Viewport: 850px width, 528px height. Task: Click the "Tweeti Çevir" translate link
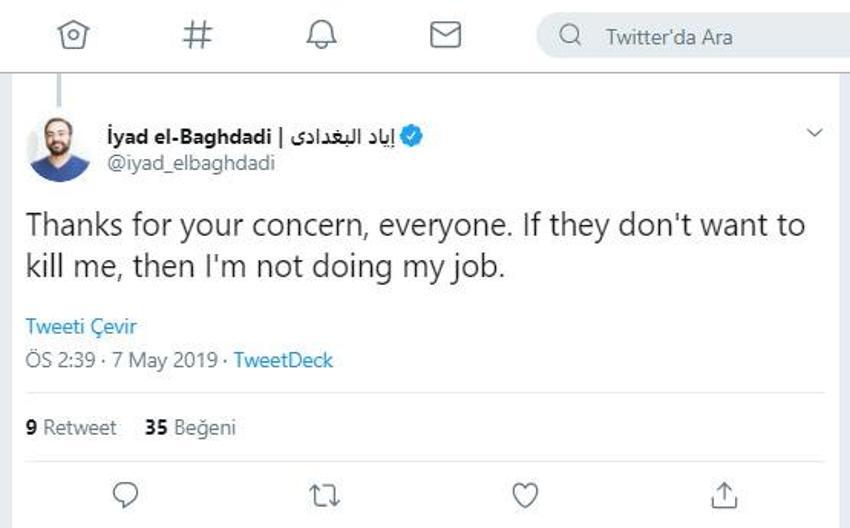pyautogui.click(x=81, y=326)
